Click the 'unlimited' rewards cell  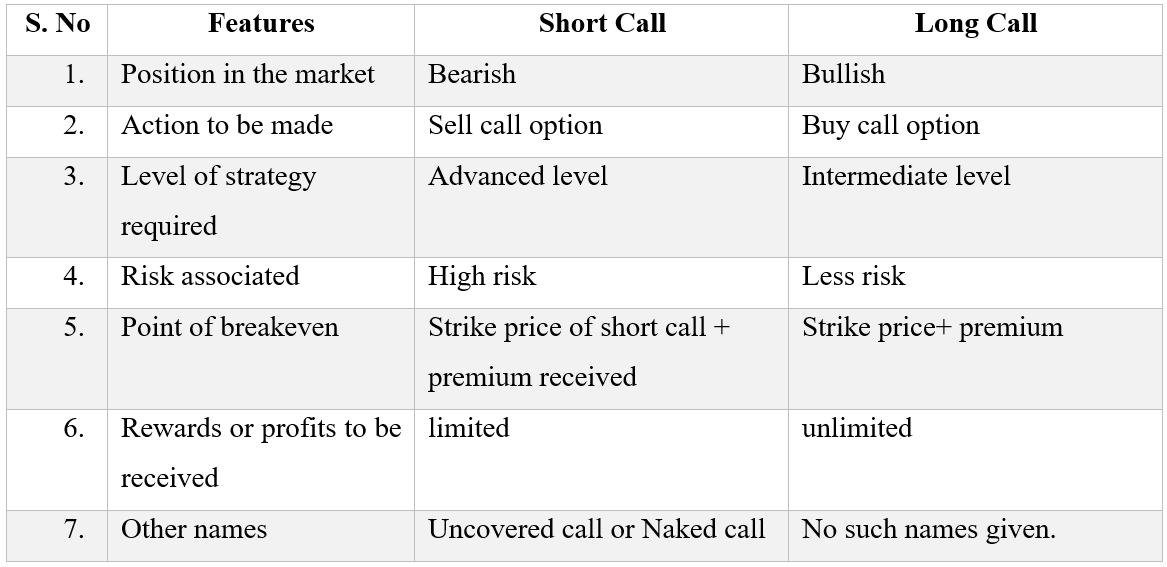857,429
